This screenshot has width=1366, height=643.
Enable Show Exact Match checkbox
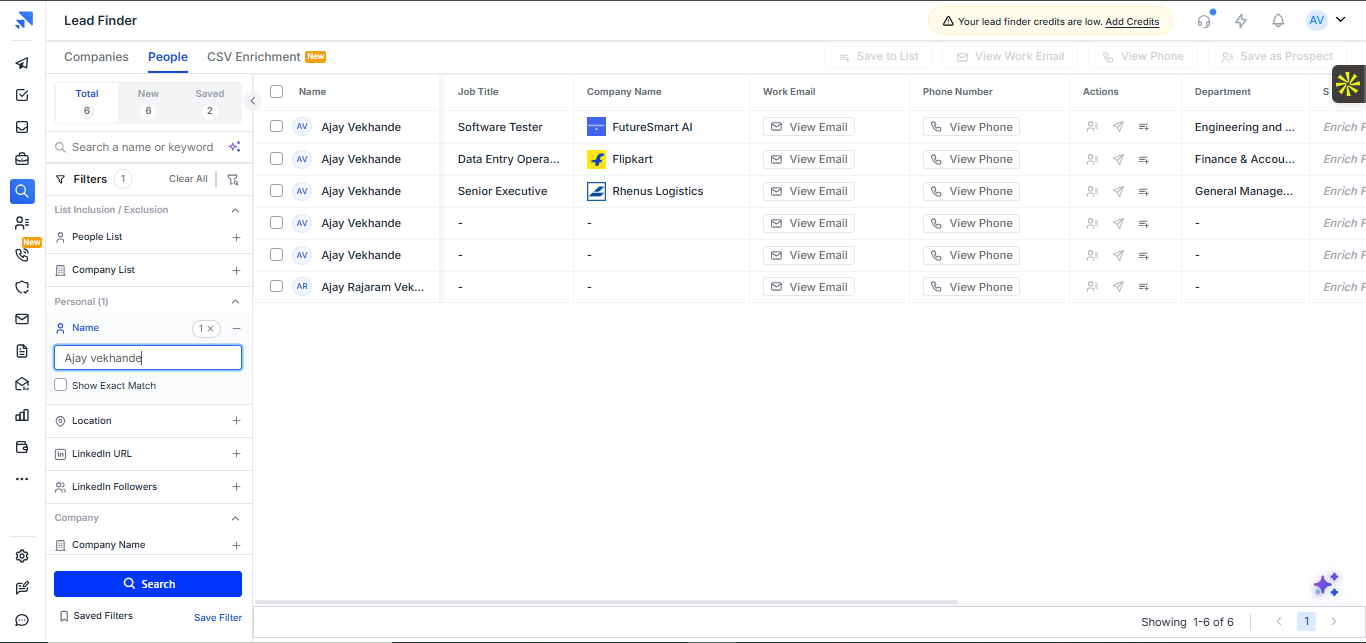[x=61, y=385]
